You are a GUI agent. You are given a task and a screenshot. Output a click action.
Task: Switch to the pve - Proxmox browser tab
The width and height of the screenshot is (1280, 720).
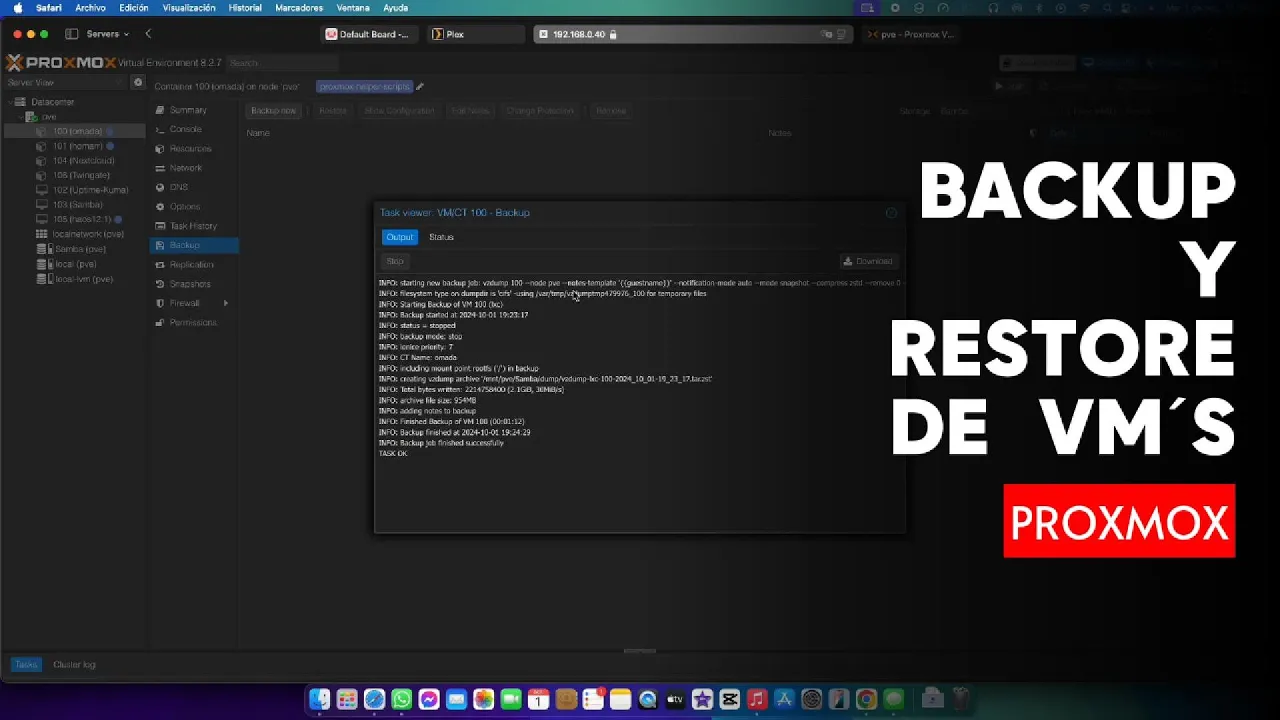click(910, 34)
